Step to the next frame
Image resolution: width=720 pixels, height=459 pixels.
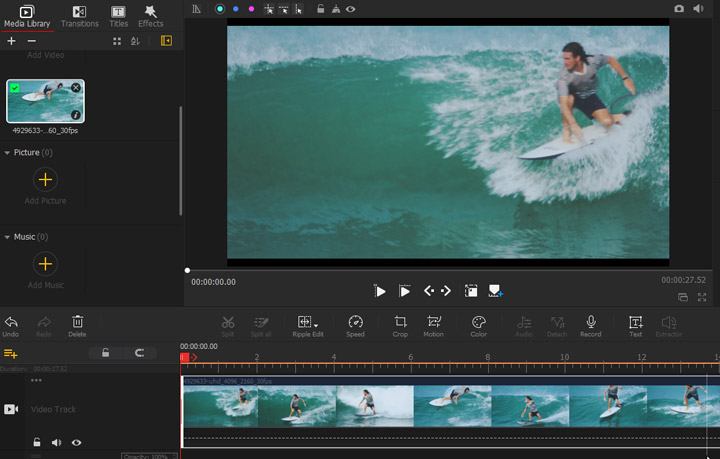tap(446, 291)
